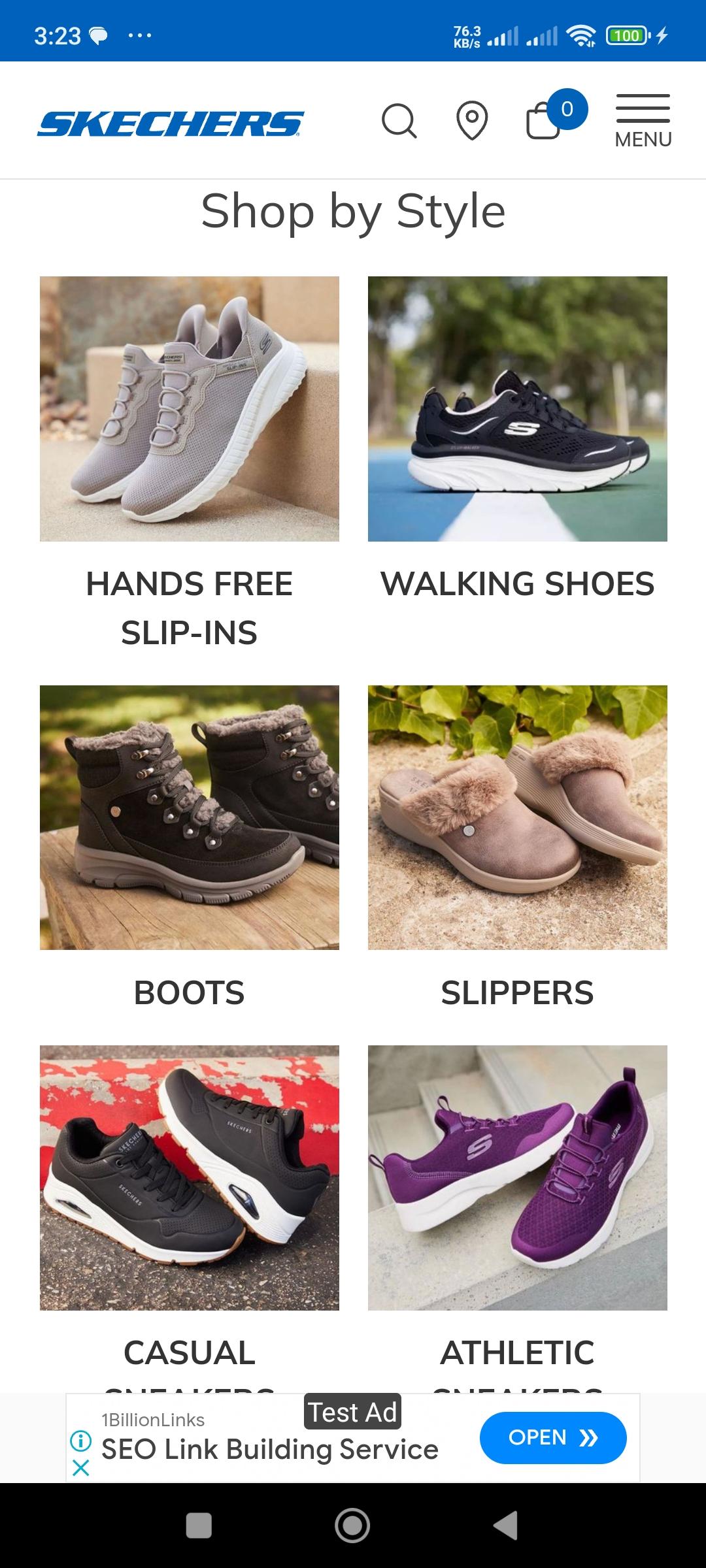This screenshot has width=706, height=1568.
Task: Select Hands Free Slip-Ins shoe image
Action: tap(190, 409)
